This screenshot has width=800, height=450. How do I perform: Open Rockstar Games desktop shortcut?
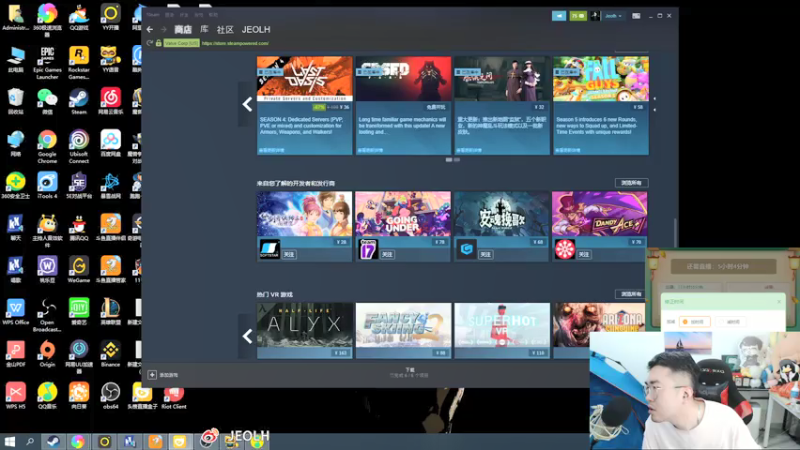[x=79, y=62]
